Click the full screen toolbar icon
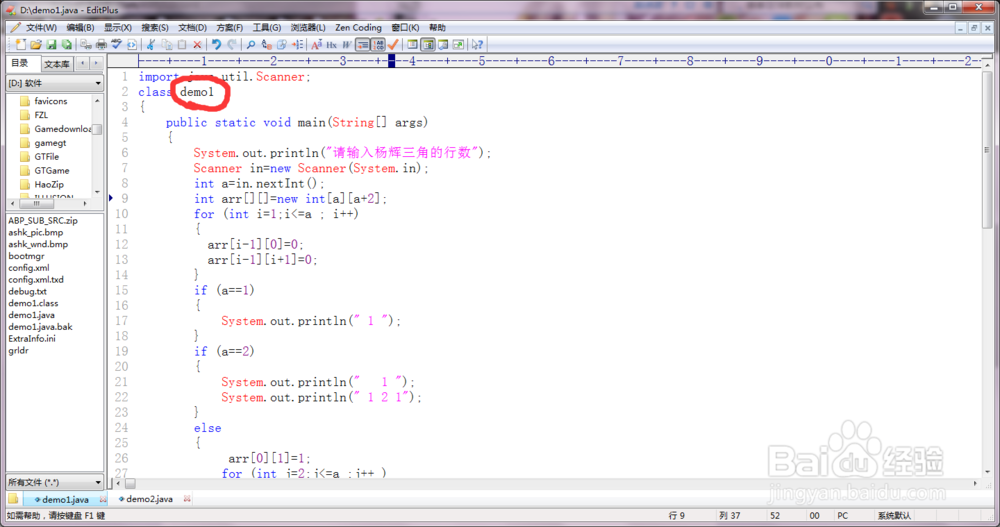Image resolution: width=1000 pixels, height=527 pixels. click(x=458, y=44)
